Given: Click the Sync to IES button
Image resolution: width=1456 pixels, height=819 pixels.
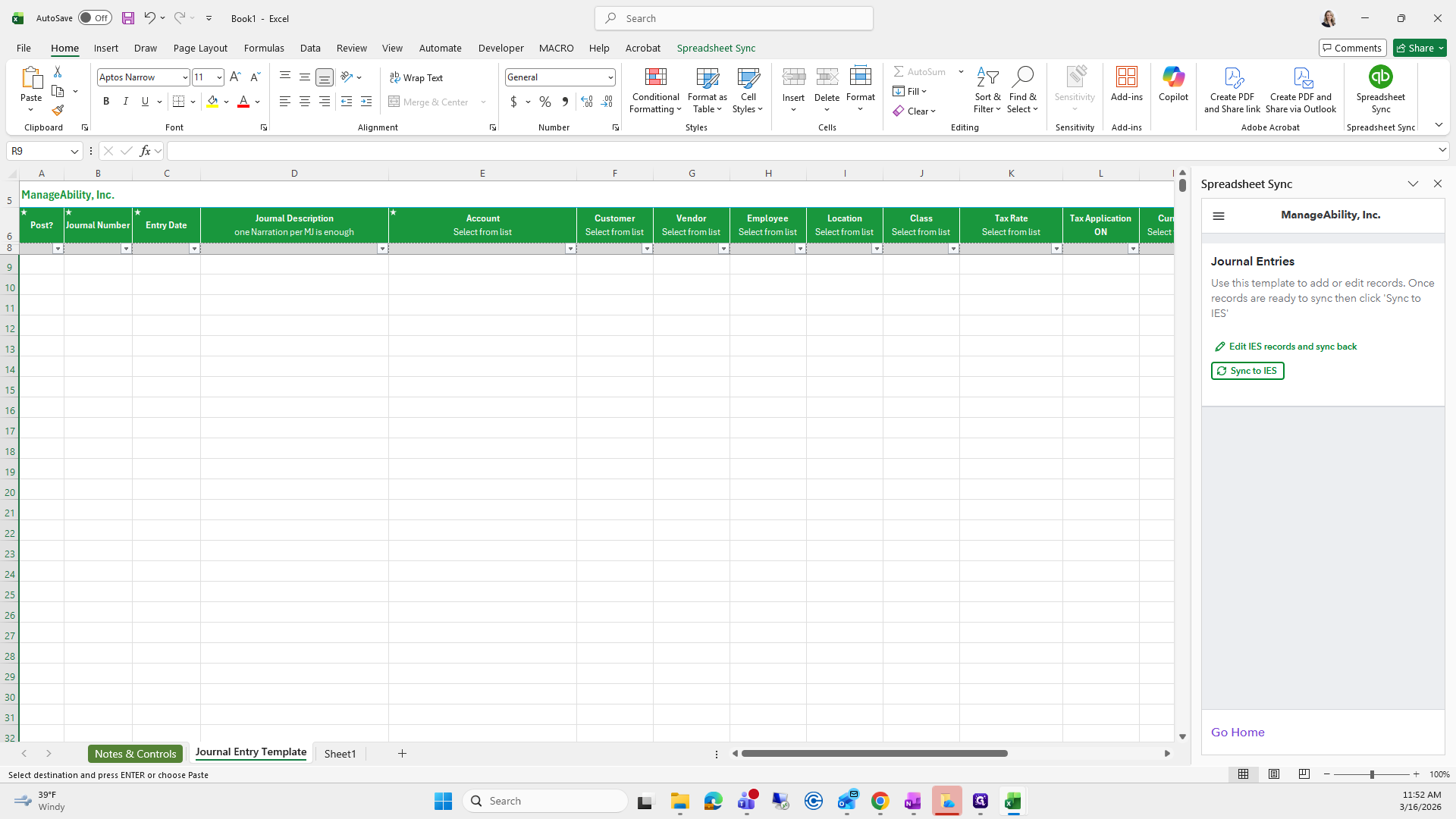Looking at the screenshot, I should coord(1247,371).
